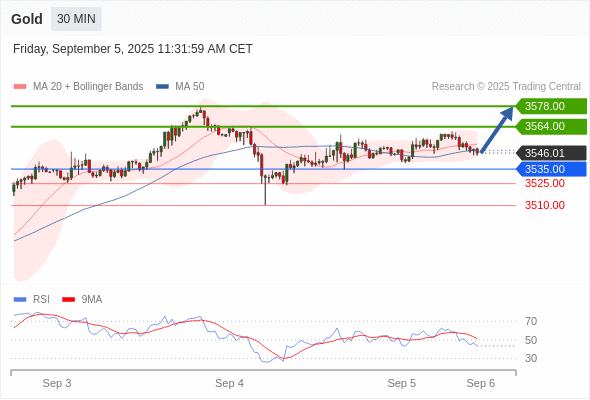Click the Gold title label
Image resolution: width=590 pixels, height=400 pixels.
[x=27, y=19]
